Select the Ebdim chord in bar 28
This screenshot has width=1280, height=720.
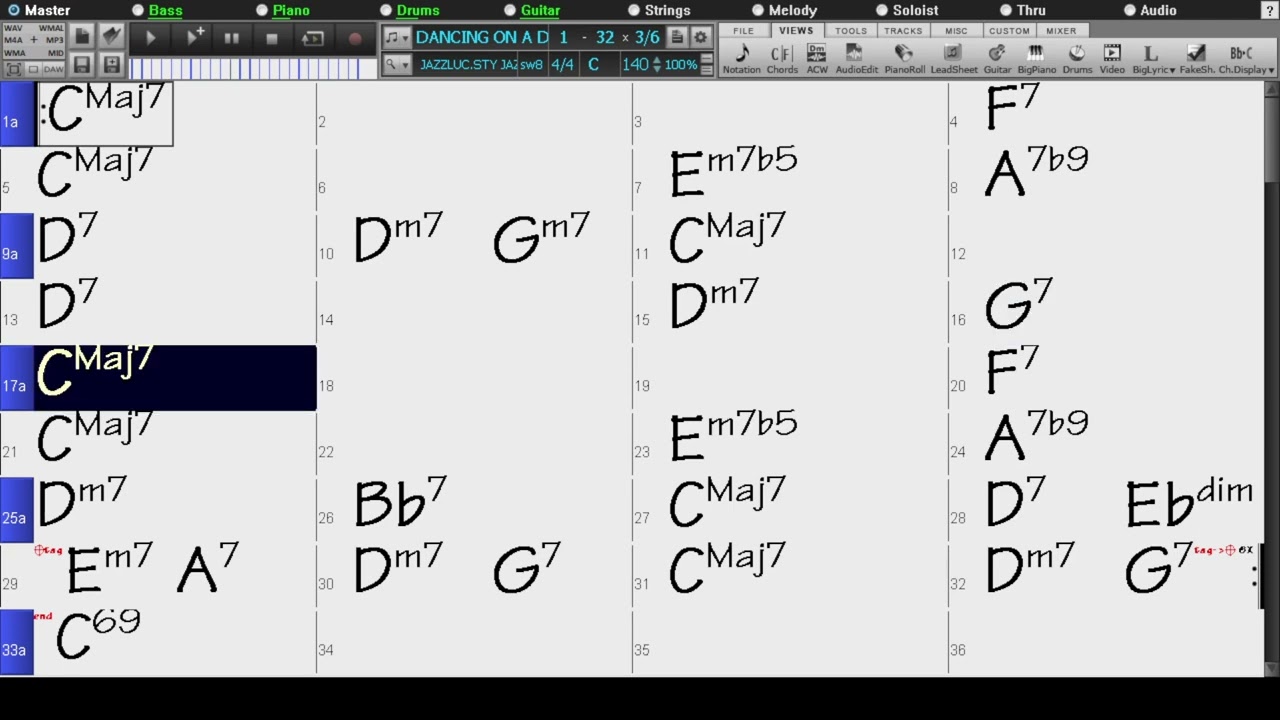tap(1189, 502)
